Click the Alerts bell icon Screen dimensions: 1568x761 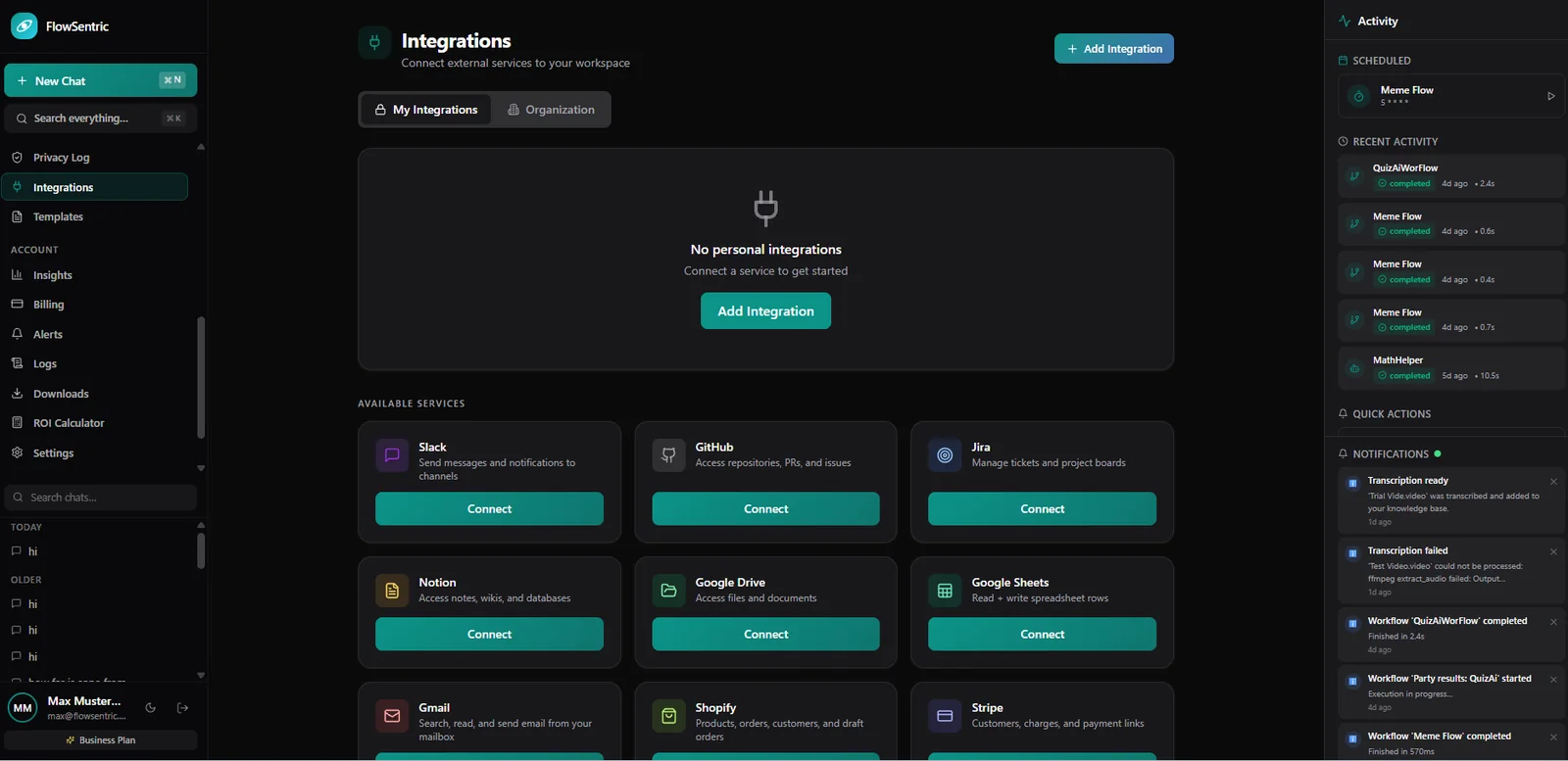(17, 334)
